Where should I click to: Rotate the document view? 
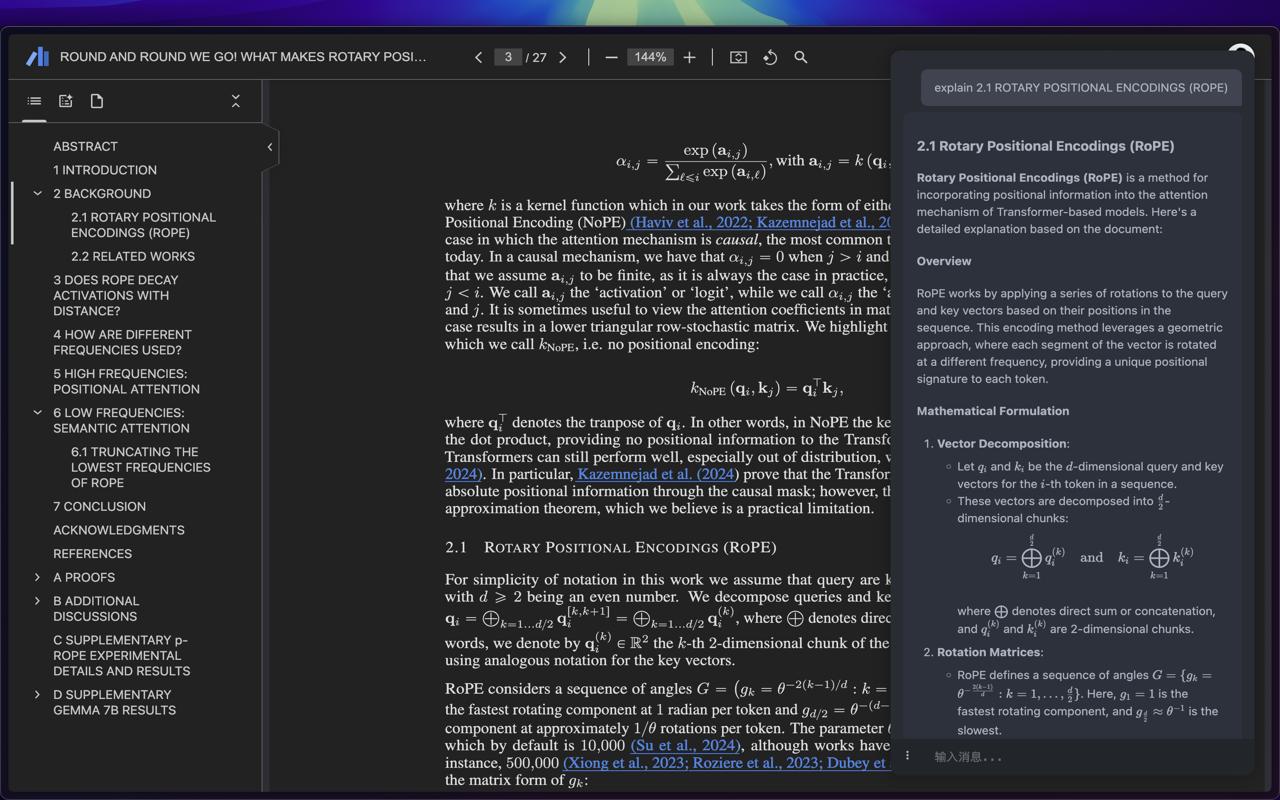[770, 57]
